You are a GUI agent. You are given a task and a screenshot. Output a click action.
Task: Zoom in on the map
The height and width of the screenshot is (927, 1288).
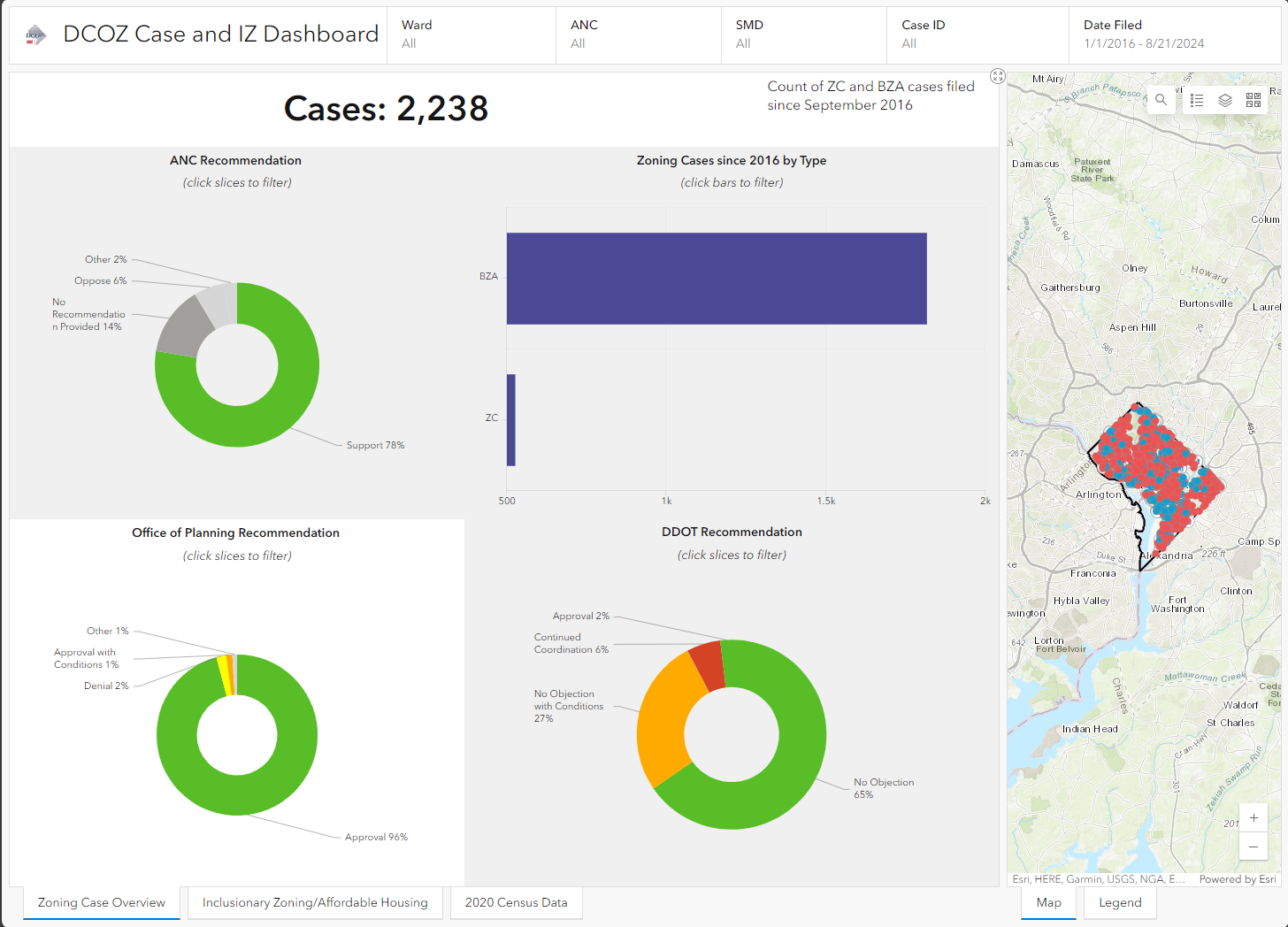point(1253,817)
